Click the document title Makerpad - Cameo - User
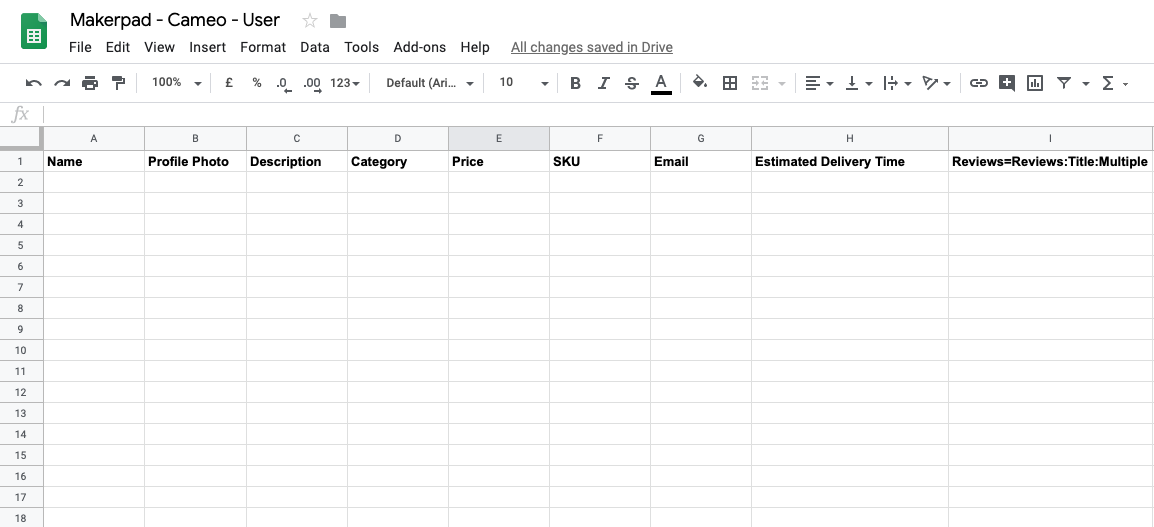 [x=174, y=20]
